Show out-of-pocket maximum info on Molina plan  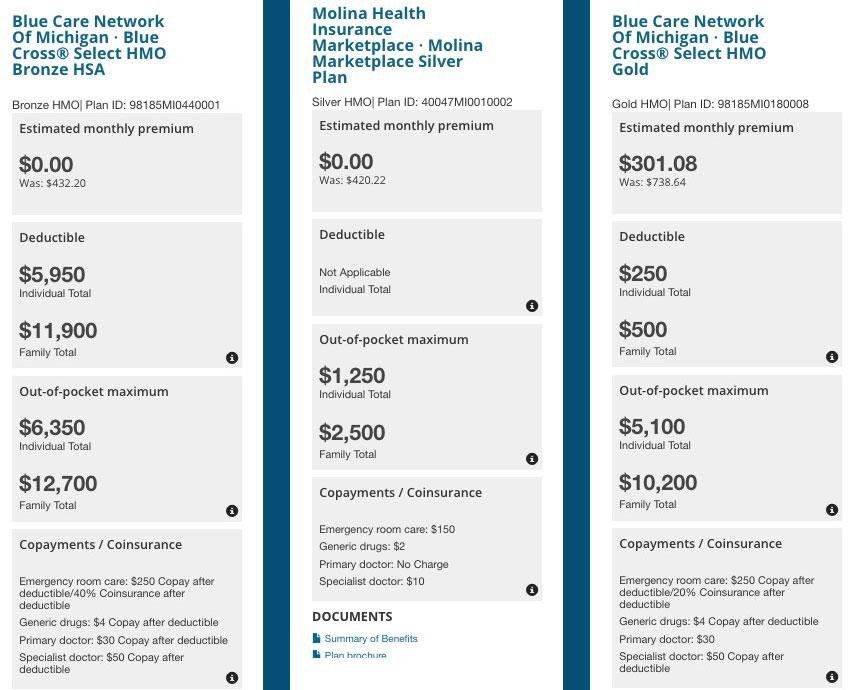(x=532, y=459)
